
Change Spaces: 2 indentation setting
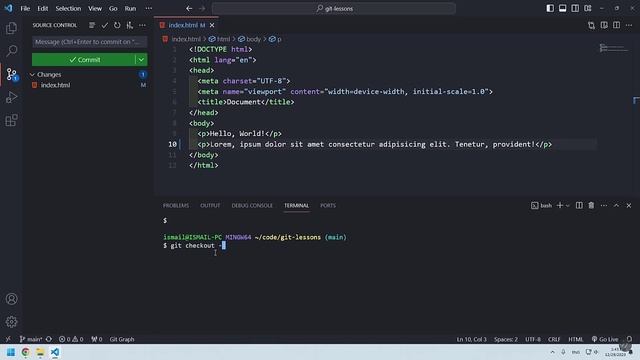505,339
